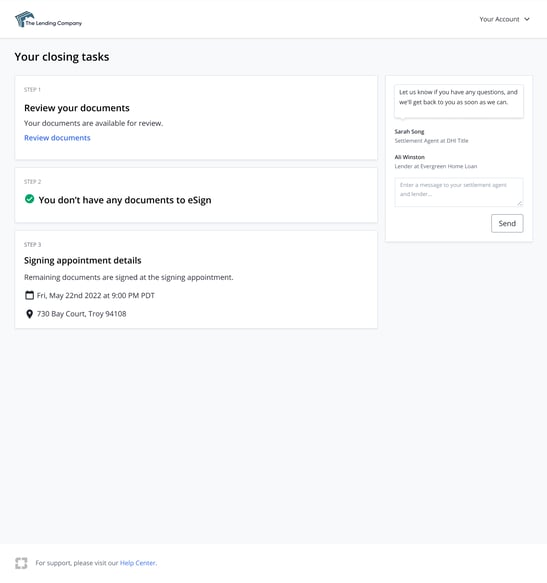Screen dimensions: 547x583
Task: Click the Signing appointment details heading
Action: [x=83, y=260]
